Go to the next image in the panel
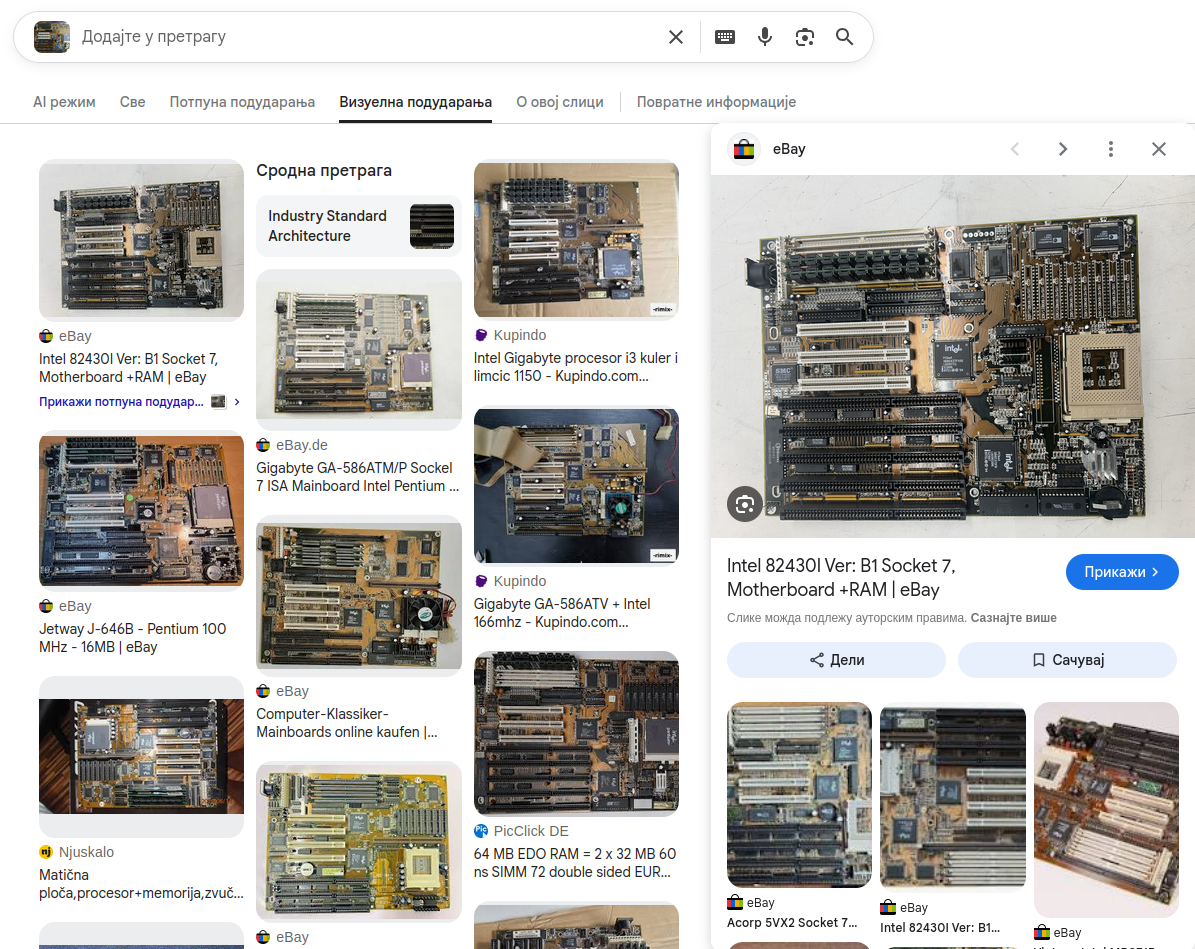The image size is (1195, 949). [1062, 149]
